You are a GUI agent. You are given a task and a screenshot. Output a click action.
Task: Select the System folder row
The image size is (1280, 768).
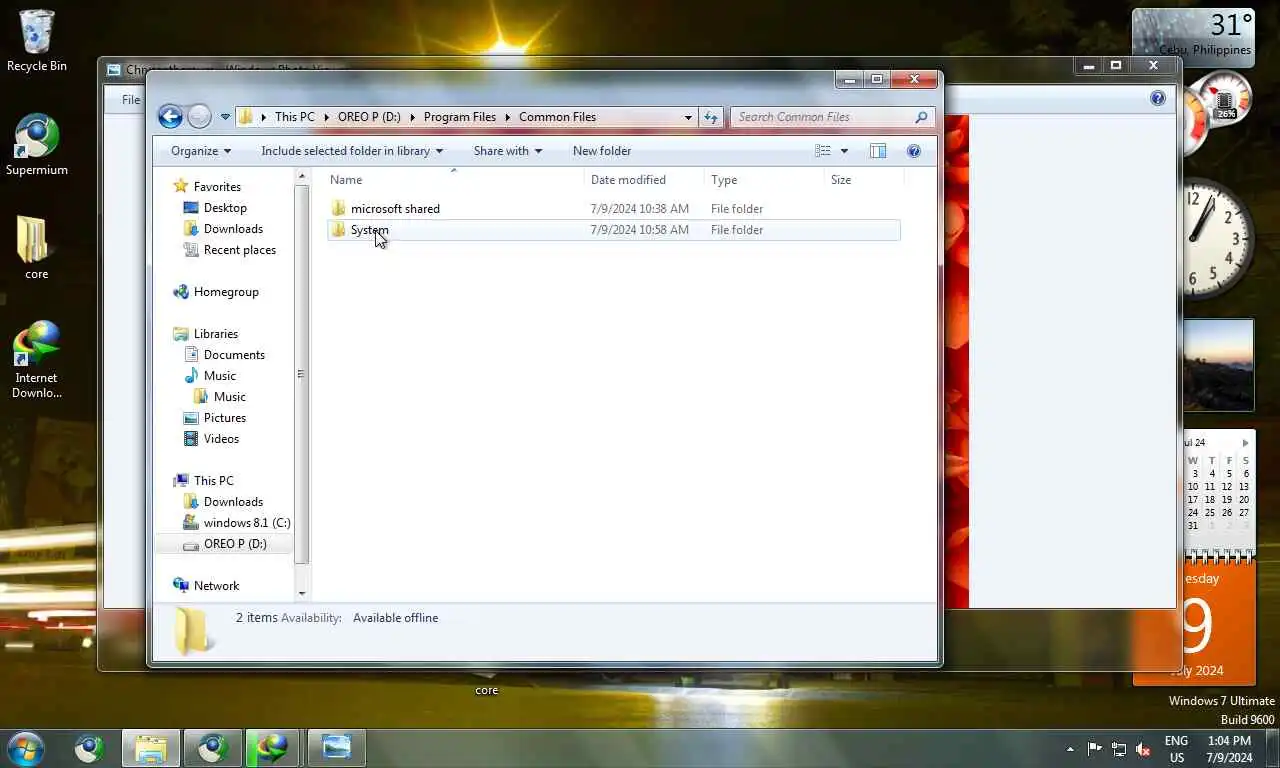(x=614, y=230)
